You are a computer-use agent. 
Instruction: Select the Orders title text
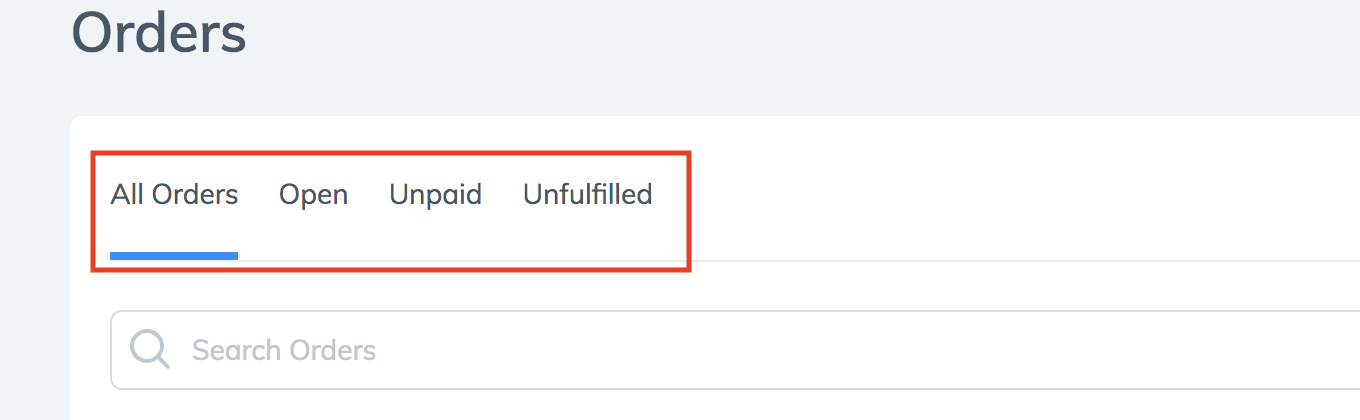tap(158, 32)
